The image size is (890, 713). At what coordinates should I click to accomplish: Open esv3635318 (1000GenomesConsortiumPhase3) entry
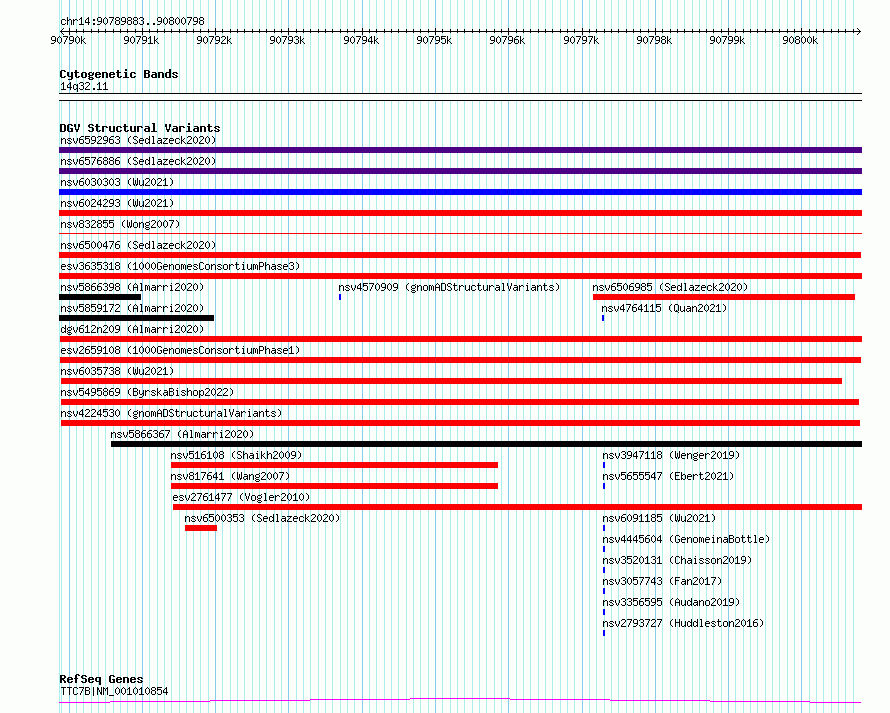[180, 266]
